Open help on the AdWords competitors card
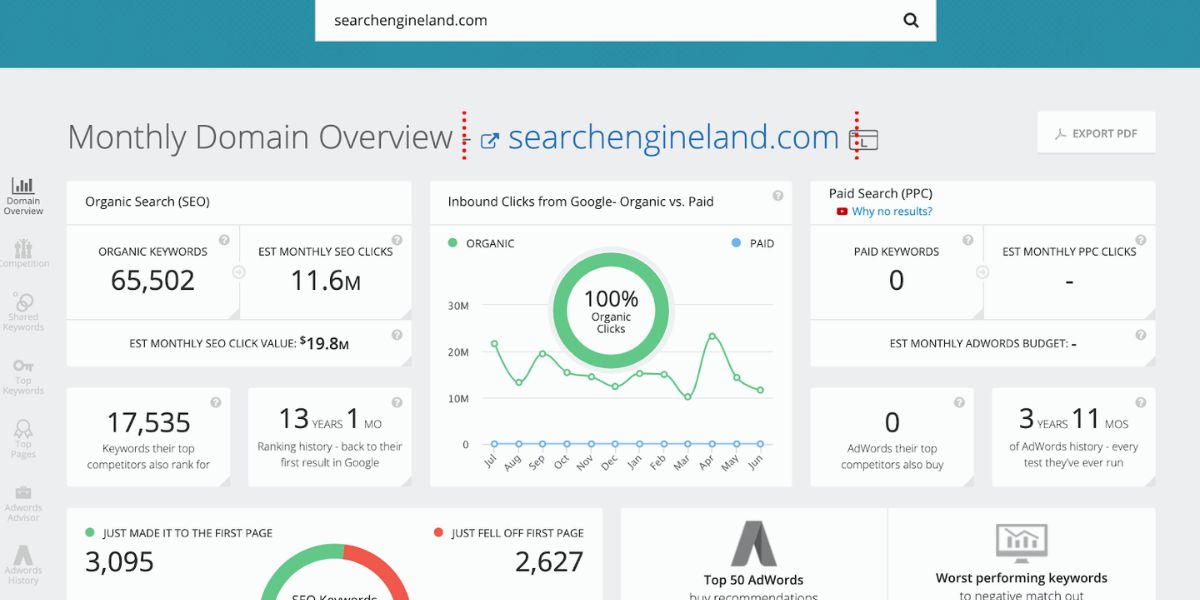 click(x=959, y=402)
